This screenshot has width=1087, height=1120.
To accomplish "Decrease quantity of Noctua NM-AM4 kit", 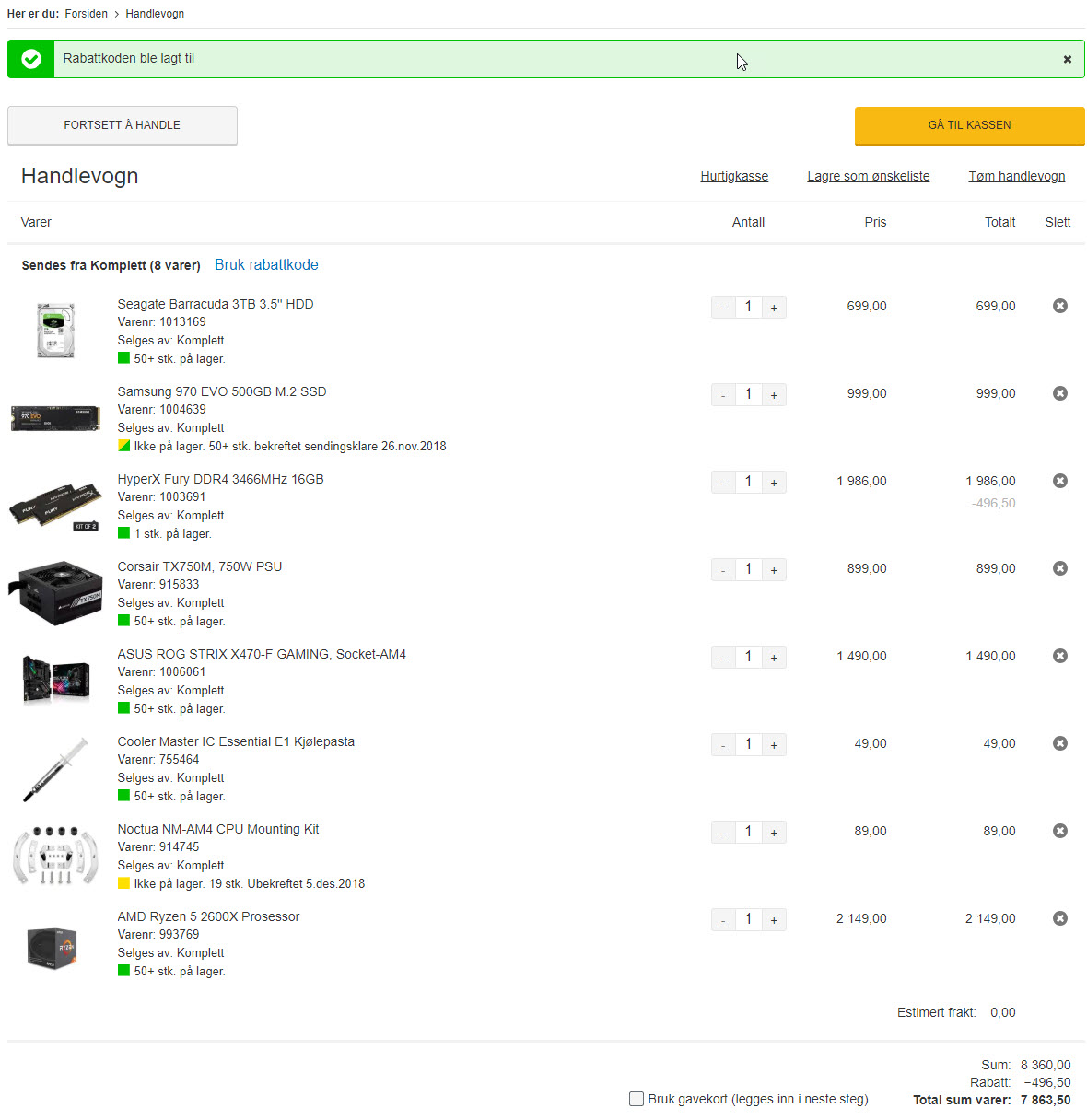I will tap(723, 833).
